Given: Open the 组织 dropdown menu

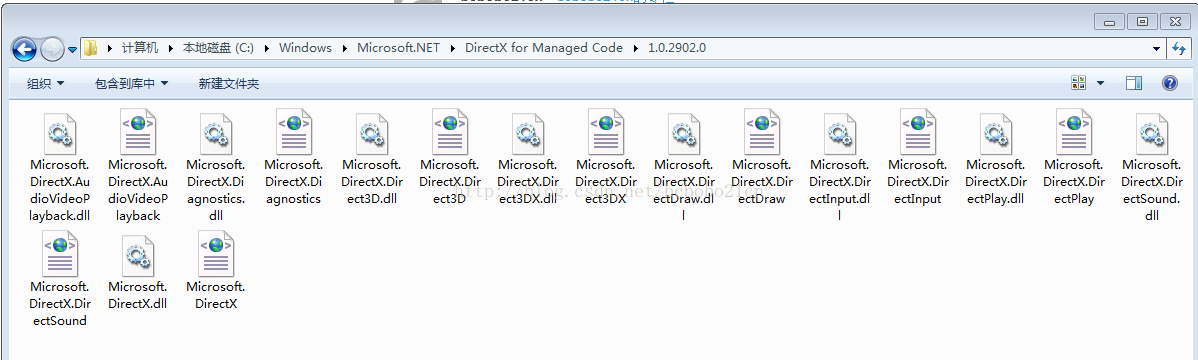Looking at the screenshot, I should point(46,83).
